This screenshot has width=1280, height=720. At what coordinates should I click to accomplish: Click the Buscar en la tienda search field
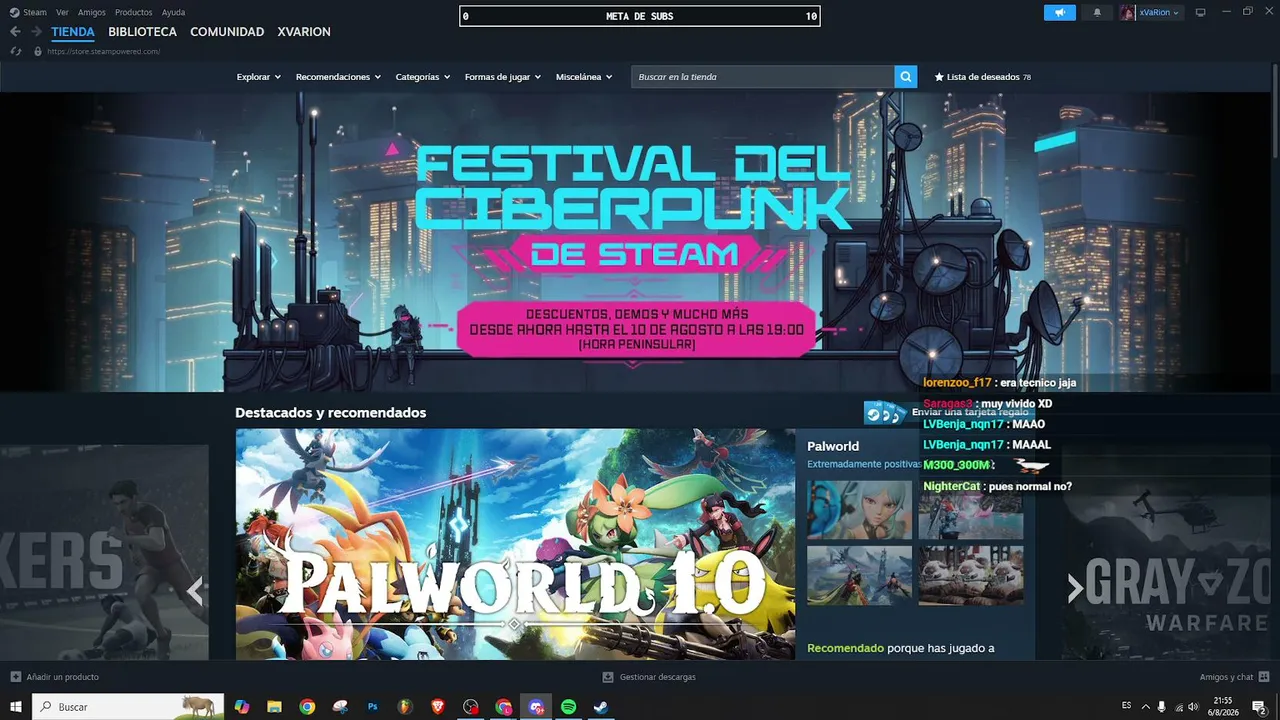coord(763,77)
